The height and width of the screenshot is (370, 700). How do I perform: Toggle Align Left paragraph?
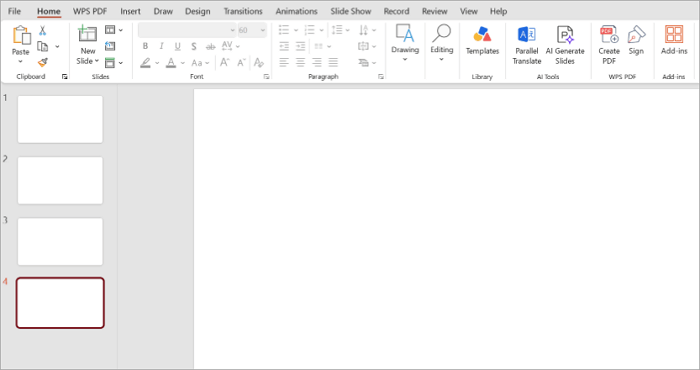pos(284,62)
